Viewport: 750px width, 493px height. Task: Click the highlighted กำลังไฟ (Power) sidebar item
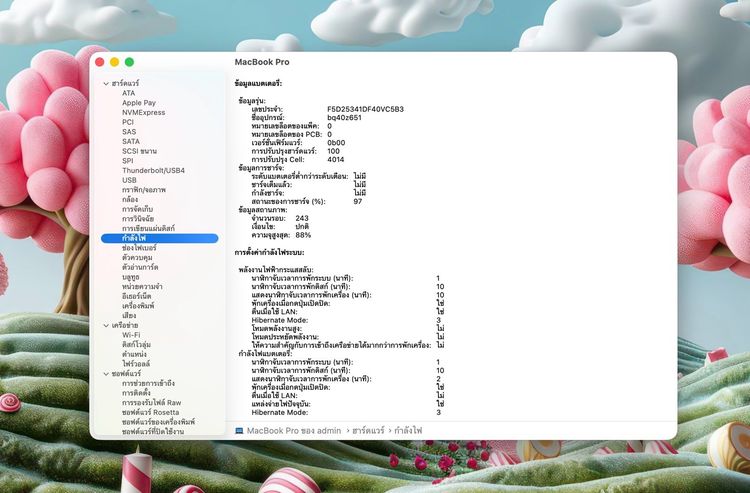(x=160, y=238)
